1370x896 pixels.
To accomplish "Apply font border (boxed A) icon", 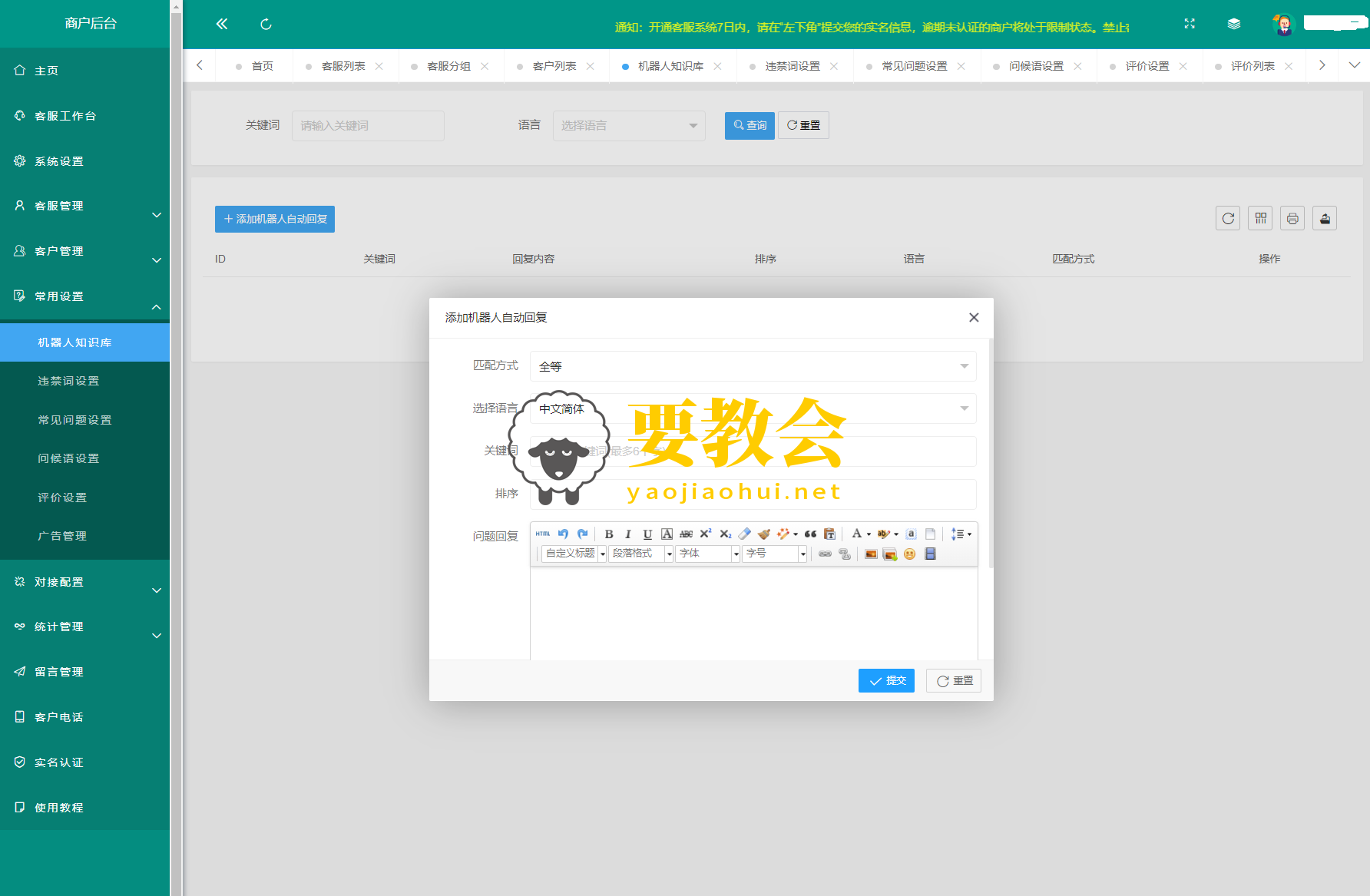I will [x=667, y=534].
